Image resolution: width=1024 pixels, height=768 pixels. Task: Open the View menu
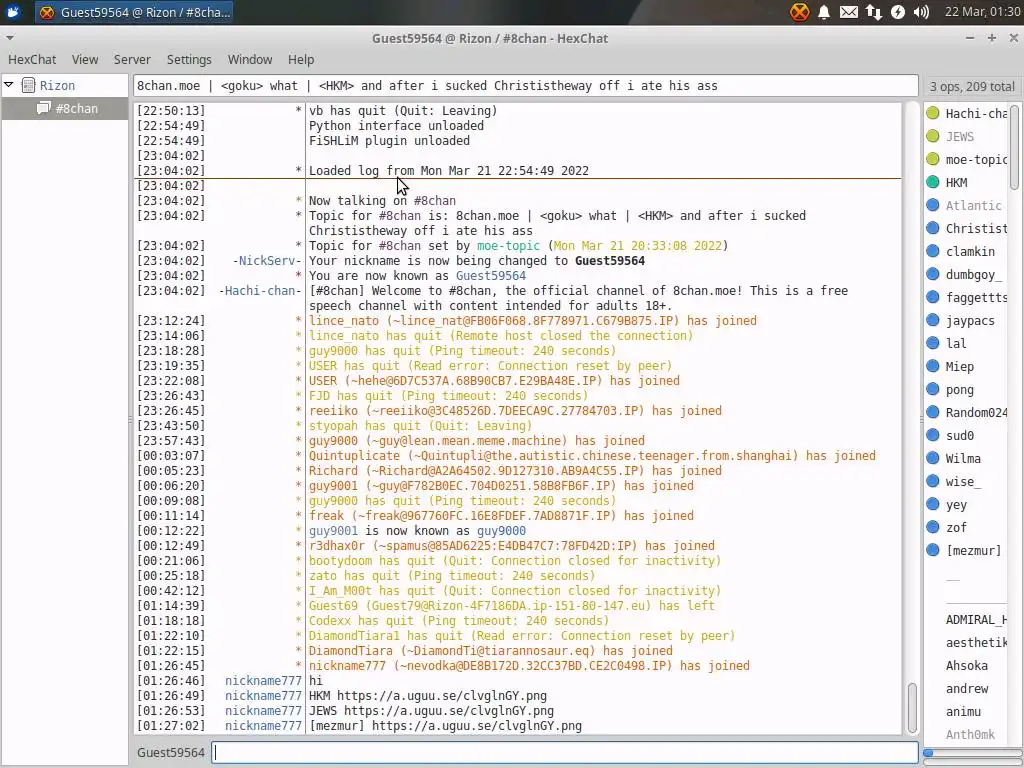[85, 59]
